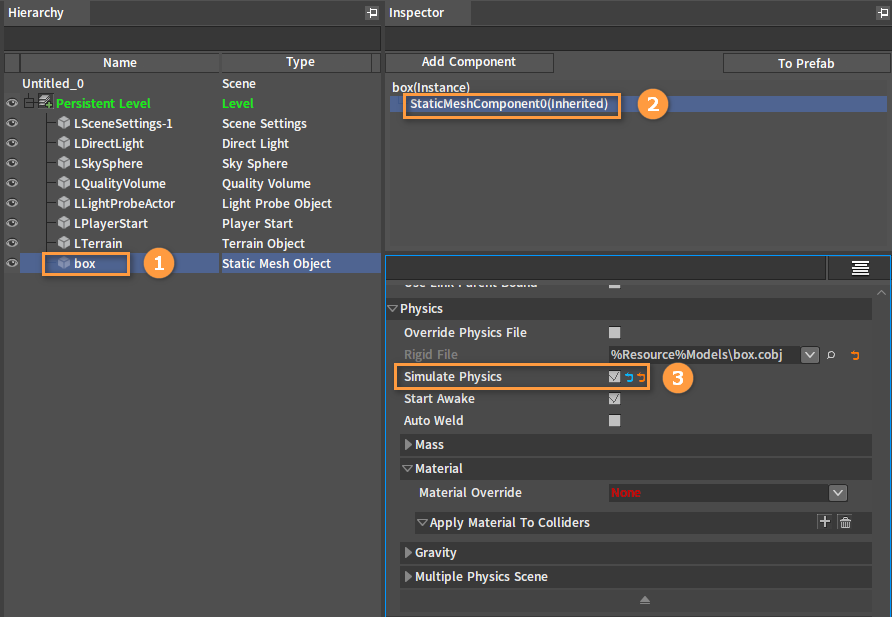Click the property filter field

coord(606,268)
